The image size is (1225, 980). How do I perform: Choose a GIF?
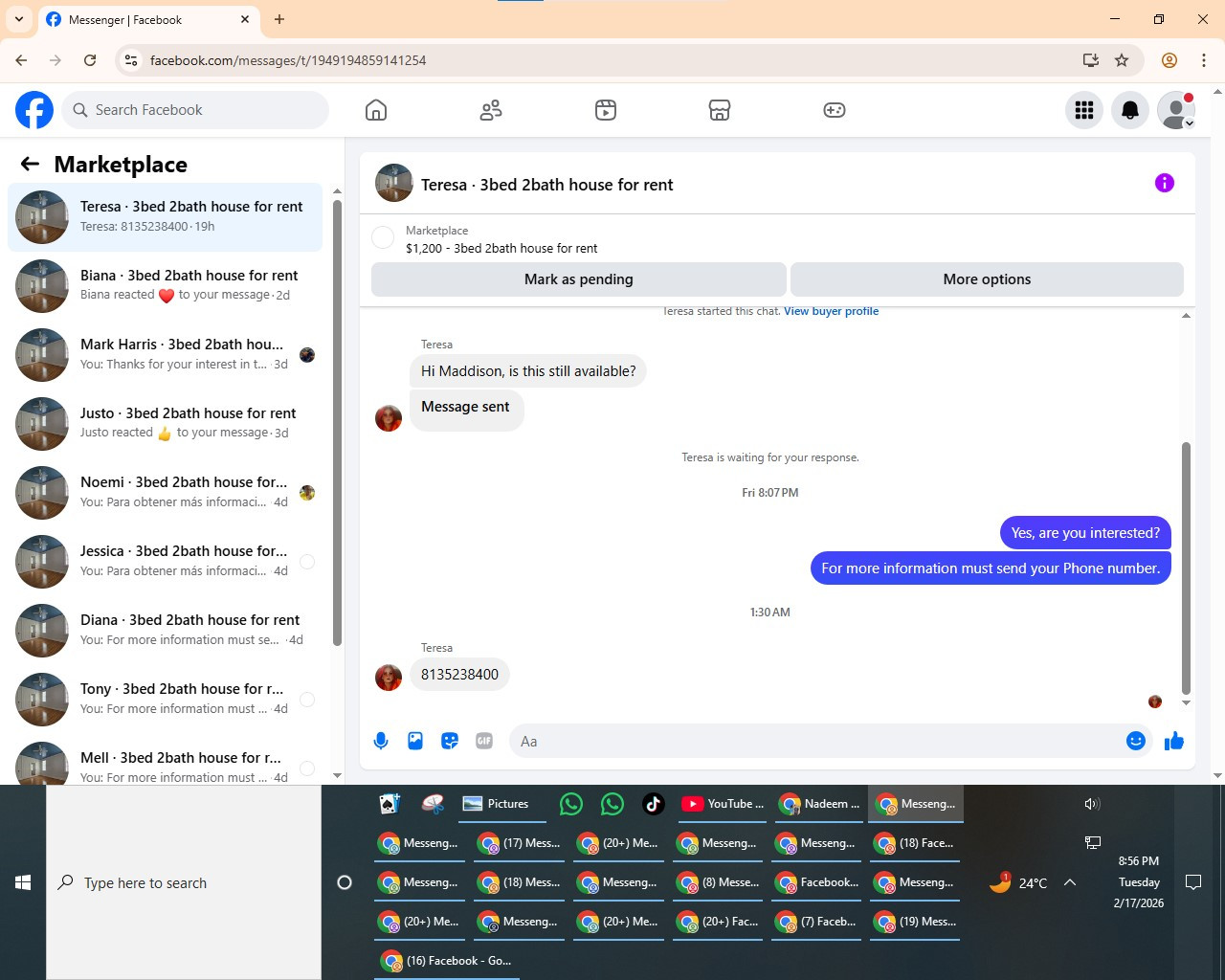[484, 741]
